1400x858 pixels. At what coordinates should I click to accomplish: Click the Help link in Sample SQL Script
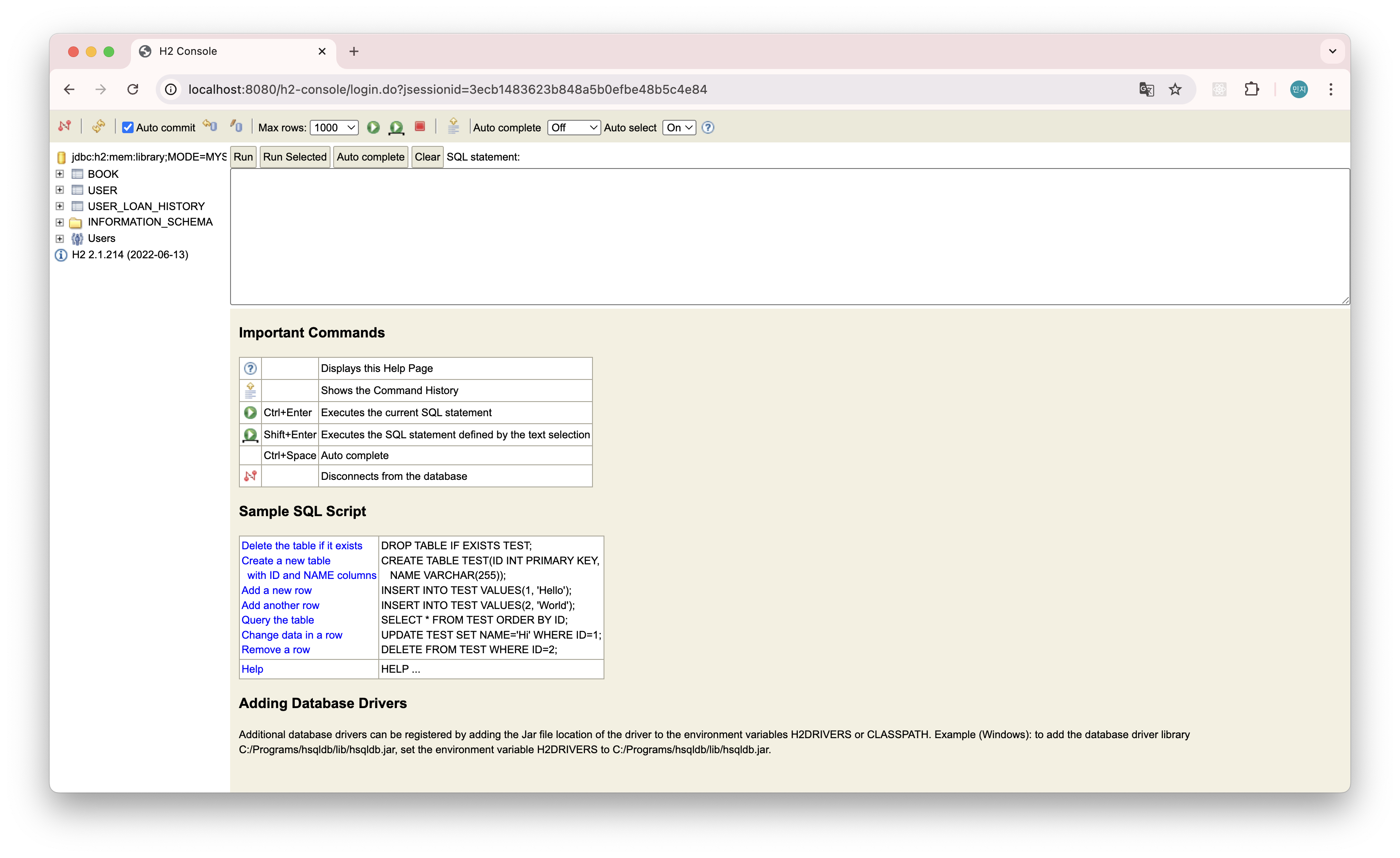pos(252,669)
